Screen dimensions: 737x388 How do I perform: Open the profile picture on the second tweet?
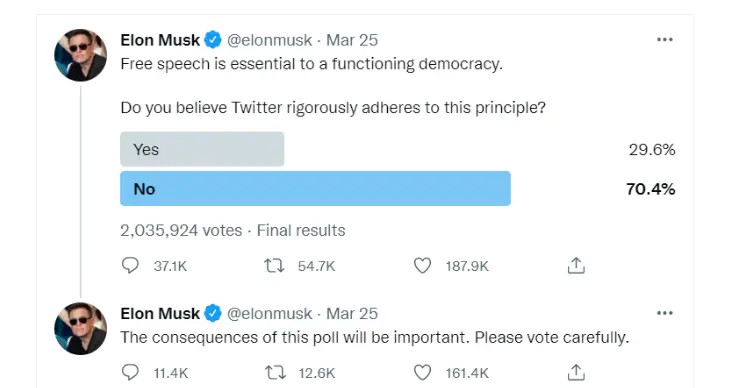point(80,328)
